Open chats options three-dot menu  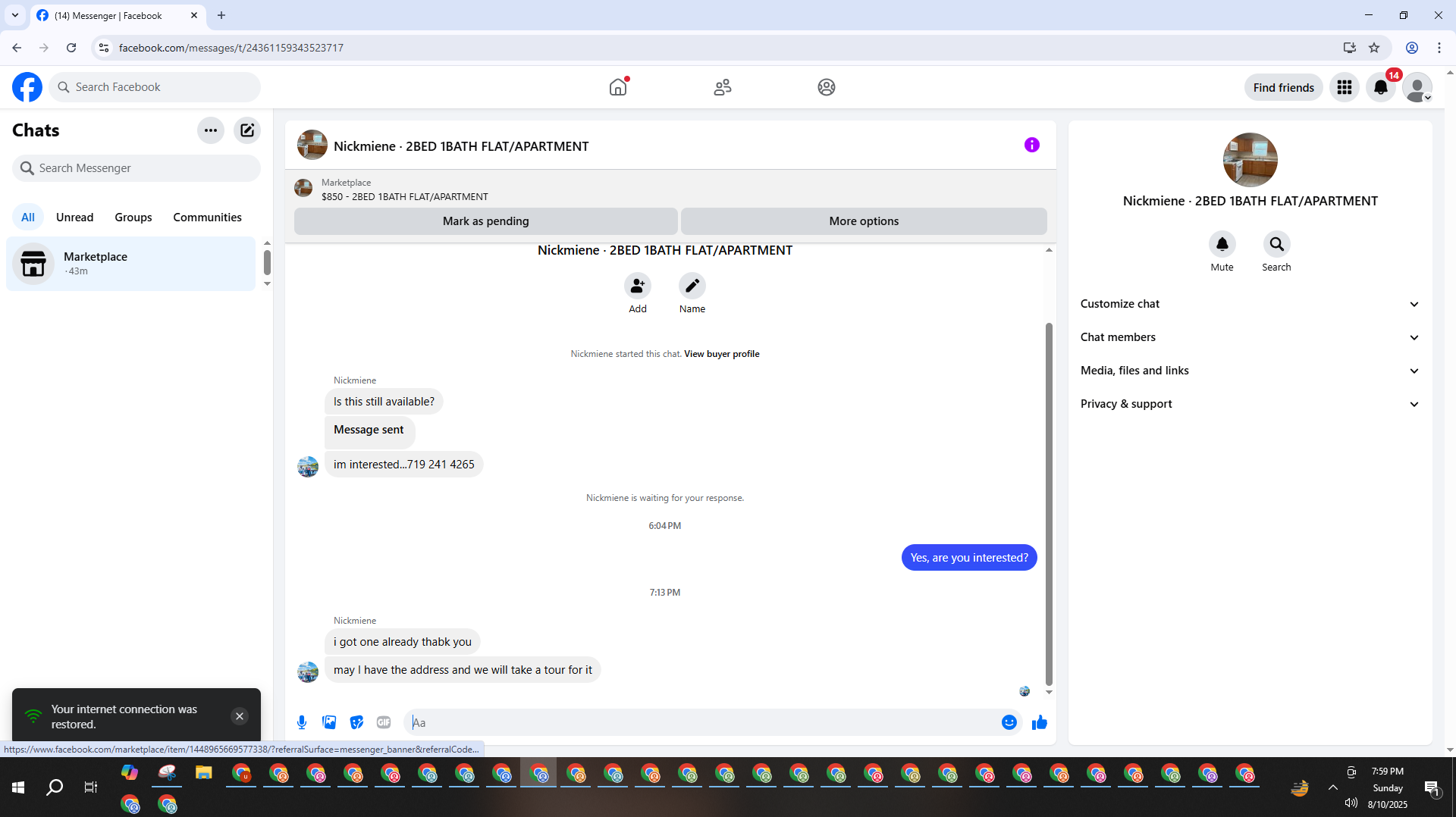[211, 130]
